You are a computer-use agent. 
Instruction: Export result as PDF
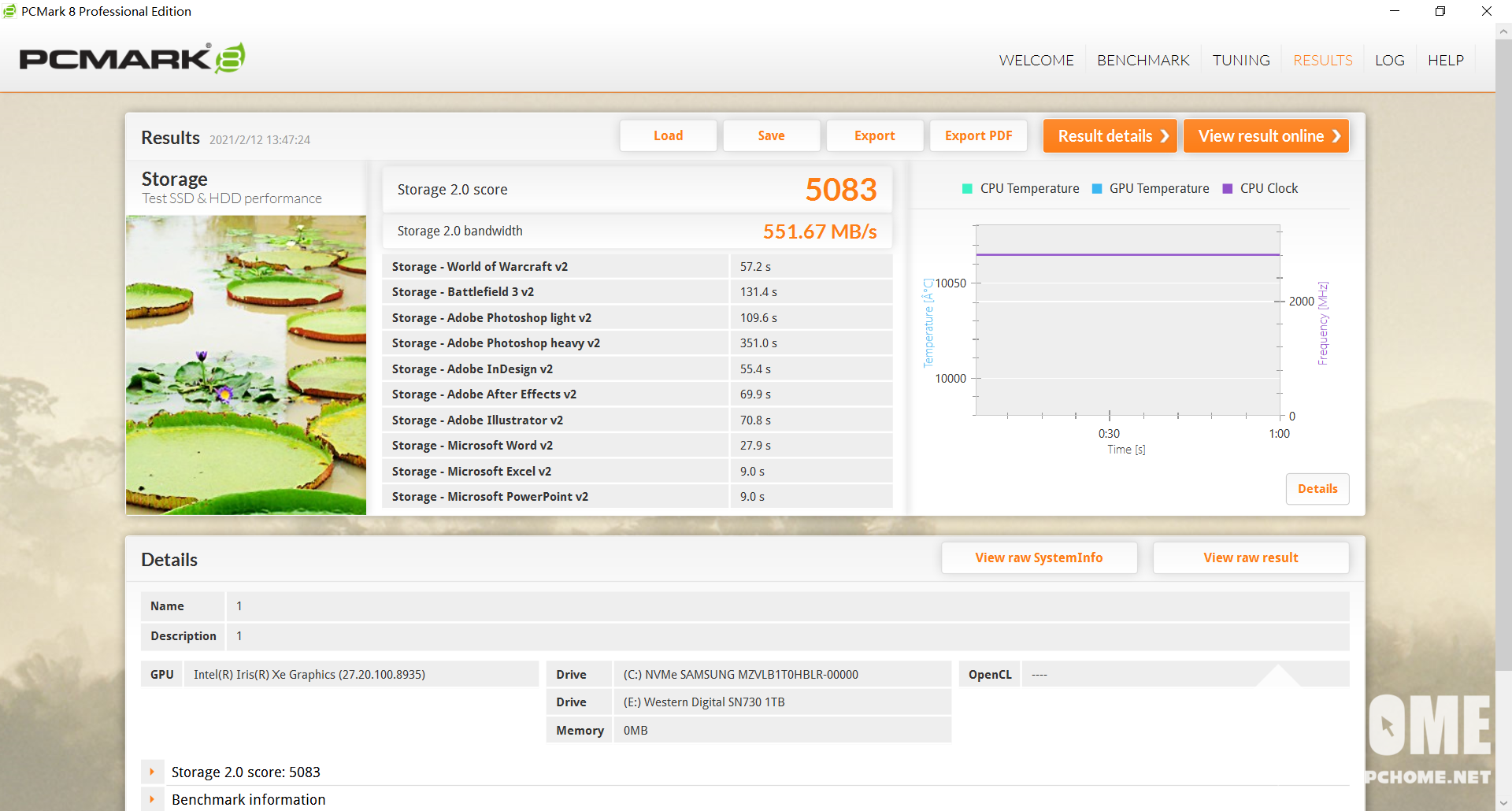tap(978, 135)
